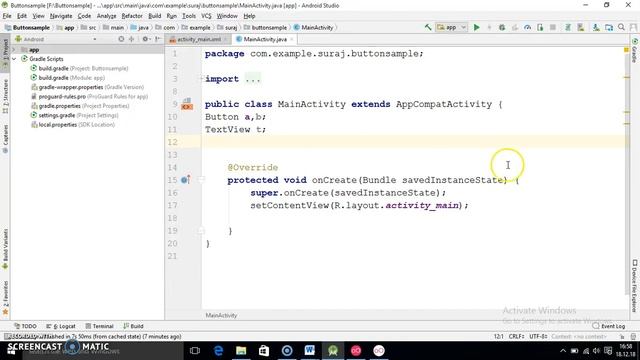Open SDK Manager download icon
Screen dimensions: 640x360
point(596,27)
